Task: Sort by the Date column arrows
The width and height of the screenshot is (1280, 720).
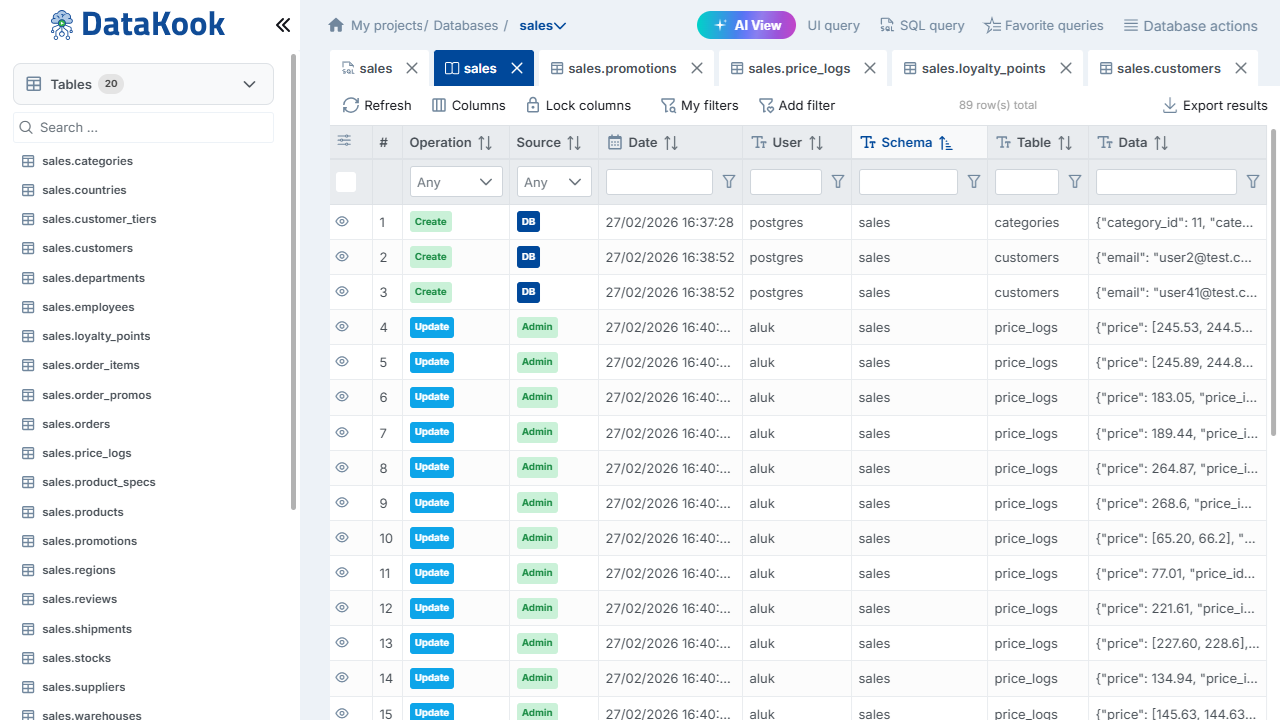Action: tap(671, 143)
